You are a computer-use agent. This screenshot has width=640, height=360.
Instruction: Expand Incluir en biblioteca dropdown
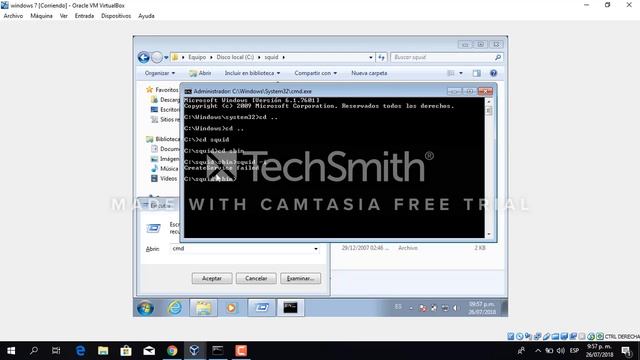pyautogui.click(x=252, y=73)
